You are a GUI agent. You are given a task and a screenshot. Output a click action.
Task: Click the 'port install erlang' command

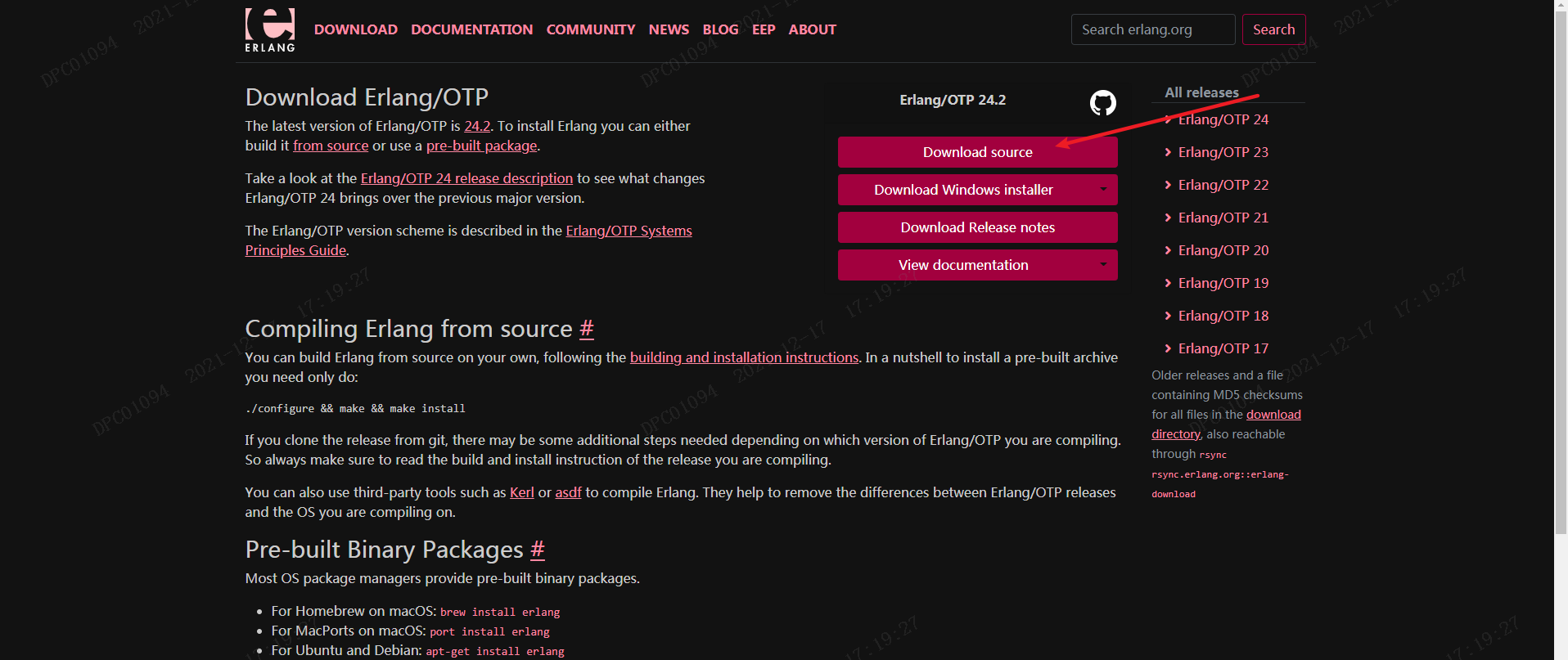pyautogui.click(x=489, y=631)
